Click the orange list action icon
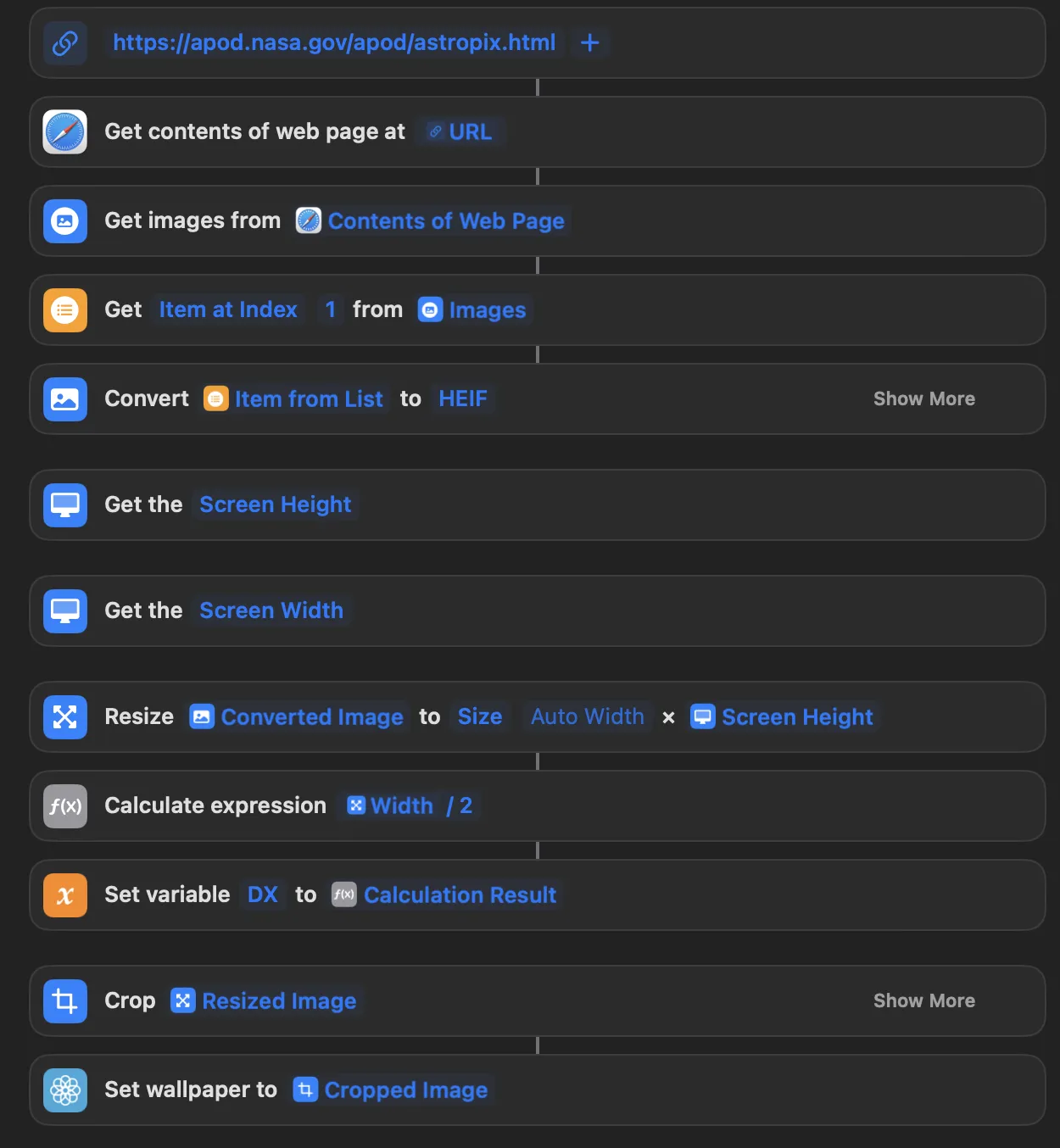1060x1148 pixels. (65, 310)
